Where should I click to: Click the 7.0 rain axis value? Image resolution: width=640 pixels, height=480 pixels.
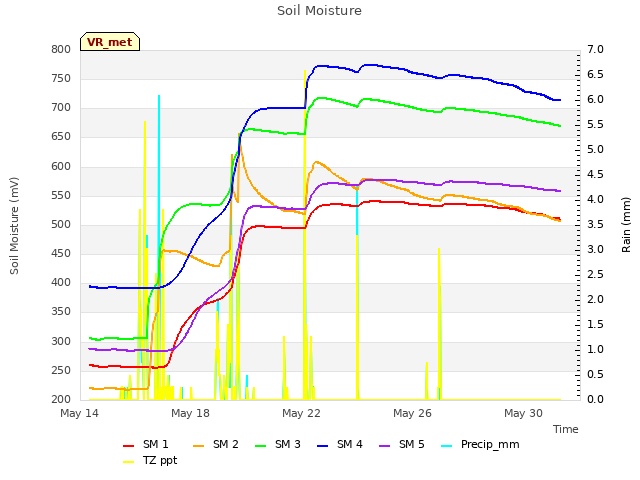(595, 49)
